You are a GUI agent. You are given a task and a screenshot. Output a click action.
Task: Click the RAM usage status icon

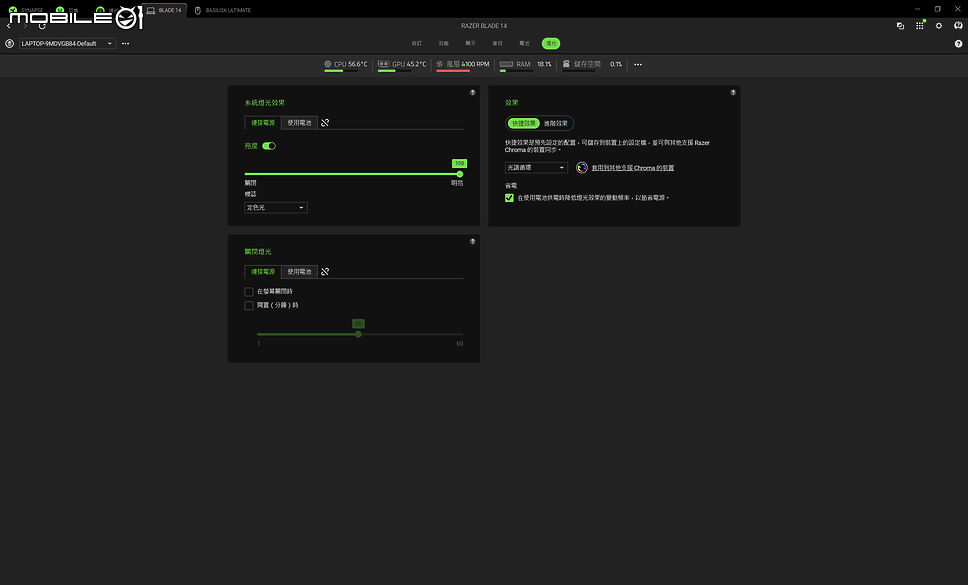tap(506, 64)
